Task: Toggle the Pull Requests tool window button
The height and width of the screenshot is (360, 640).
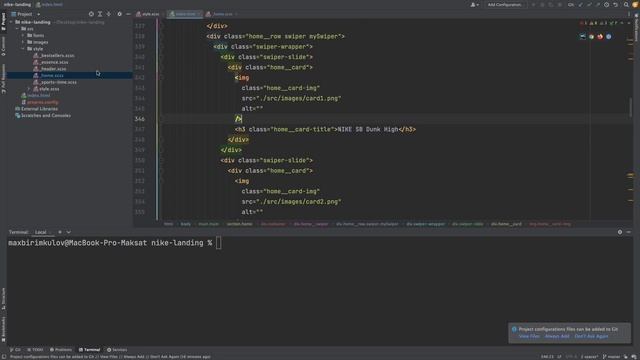Action: point(3,78)
